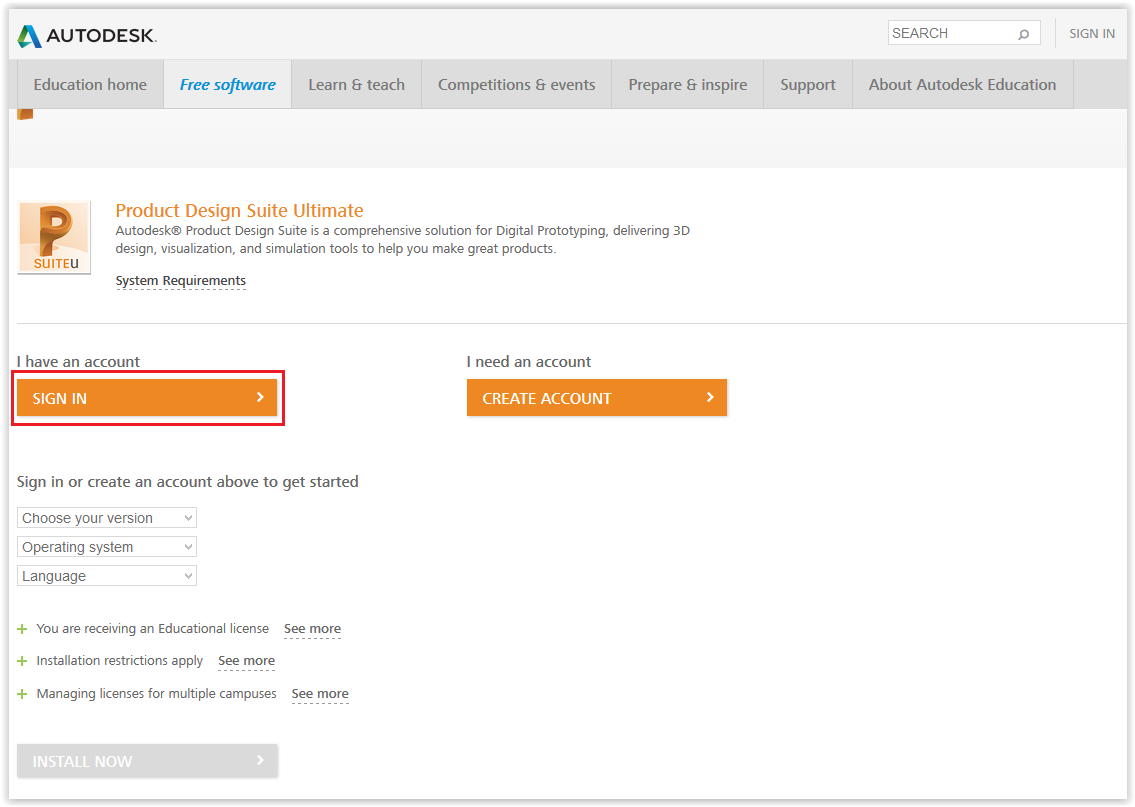Click the Autodesk logo
Image resolution: width=1135 pixels, height=807 pixels.
pos(87,35)
